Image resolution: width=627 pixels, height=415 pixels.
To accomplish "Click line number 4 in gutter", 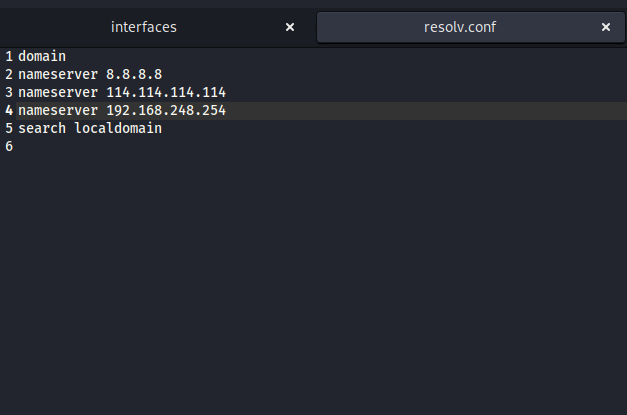I will click(x=9, y=110).
